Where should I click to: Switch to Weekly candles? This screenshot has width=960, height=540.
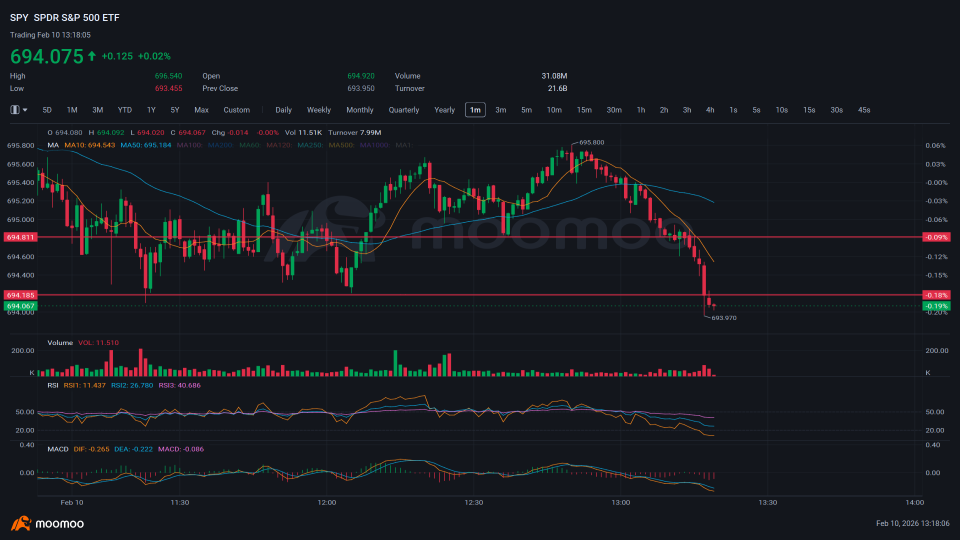(x=319, y=110)
